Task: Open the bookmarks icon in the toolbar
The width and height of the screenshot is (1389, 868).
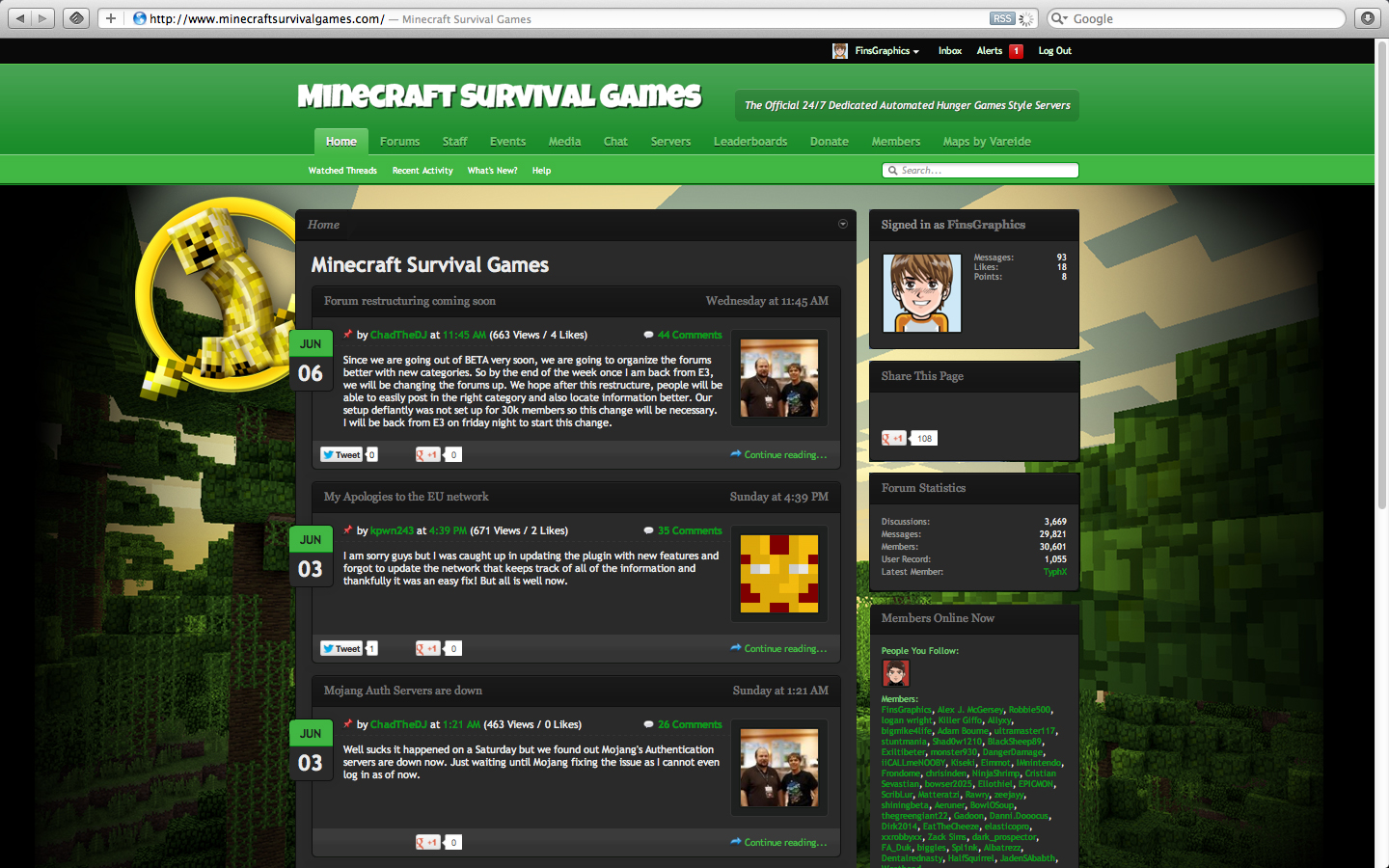Action: 77,18
